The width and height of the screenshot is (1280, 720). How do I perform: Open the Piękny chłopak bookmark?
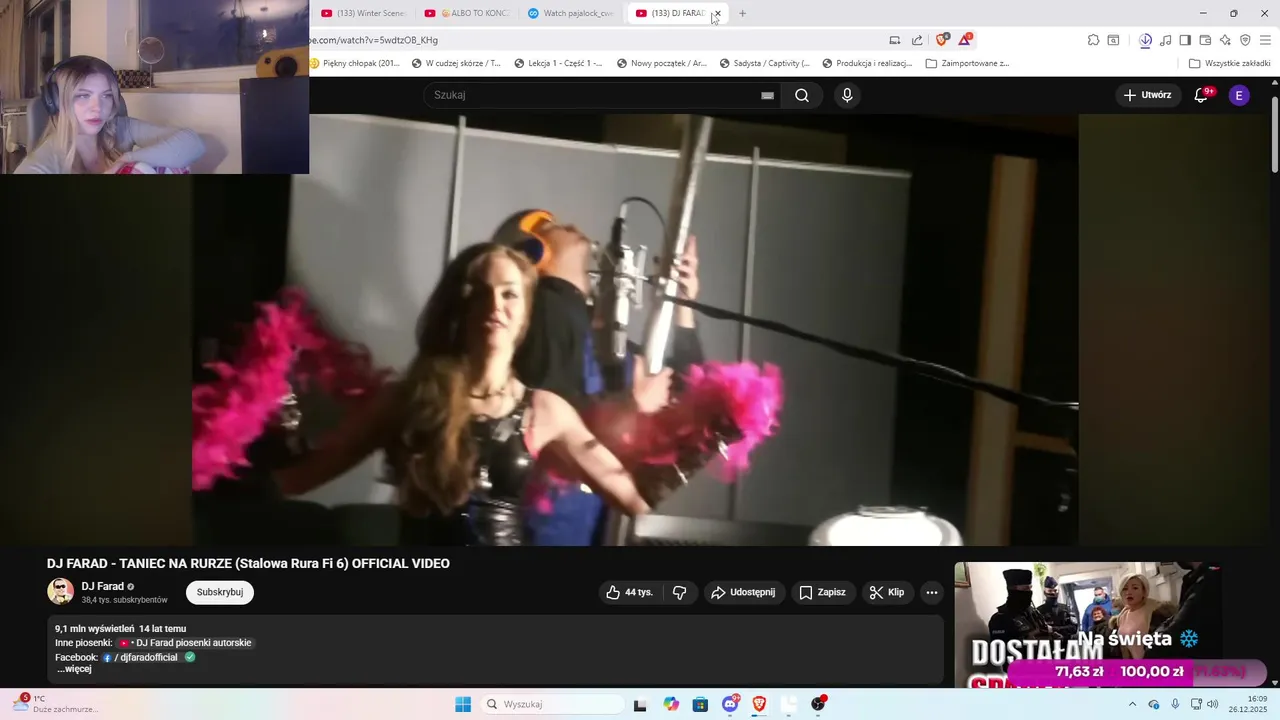click(355, 63)
